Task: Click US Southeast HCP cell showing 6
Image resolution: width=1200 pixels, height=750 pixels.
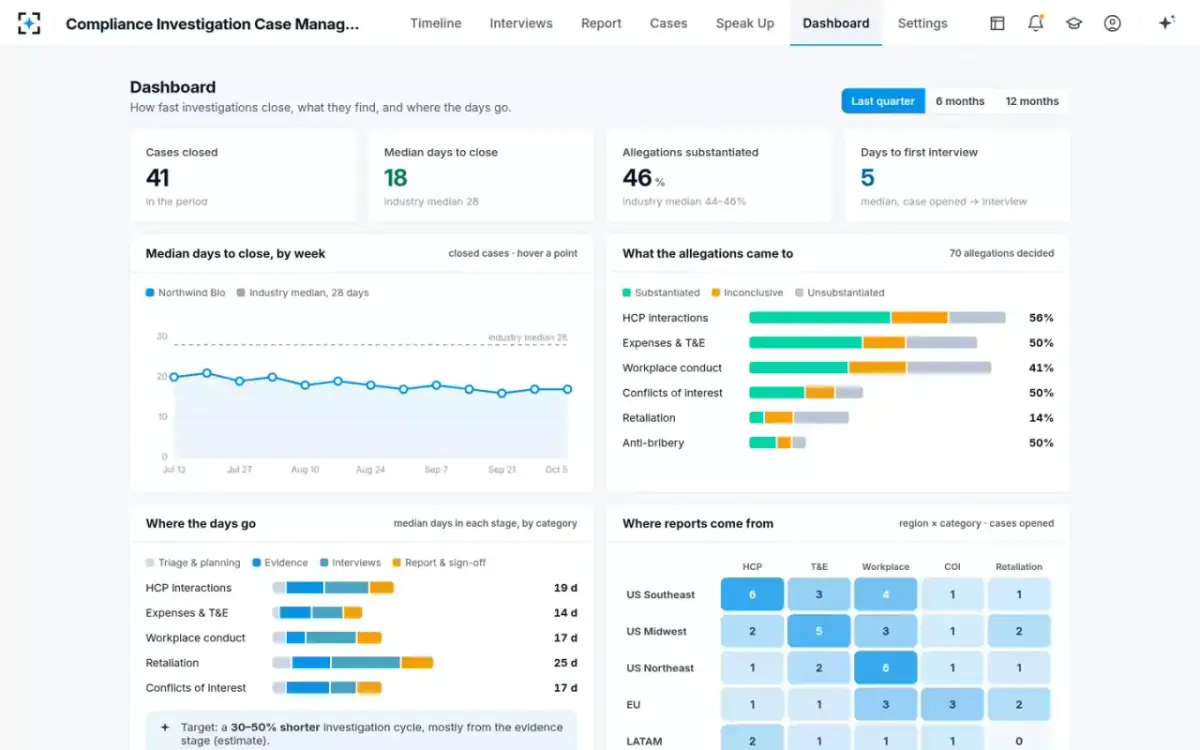Action: (752, 595)
